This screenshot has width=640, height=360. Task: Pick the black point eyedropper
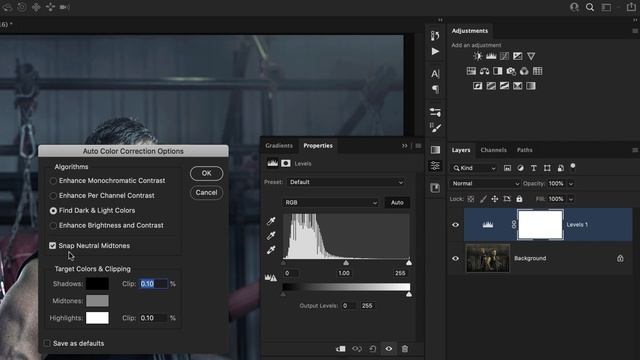tap(271, 221)
